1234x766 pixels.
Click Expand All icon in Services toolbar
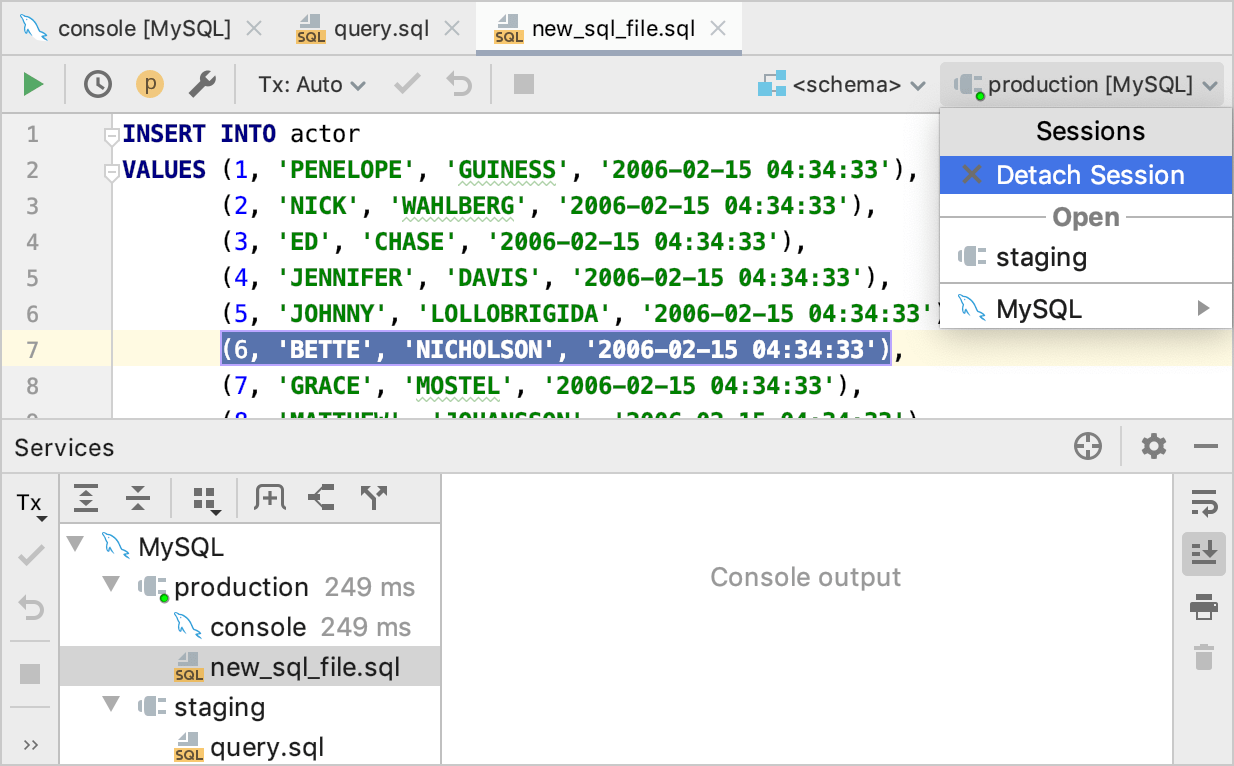click(87, 498)
